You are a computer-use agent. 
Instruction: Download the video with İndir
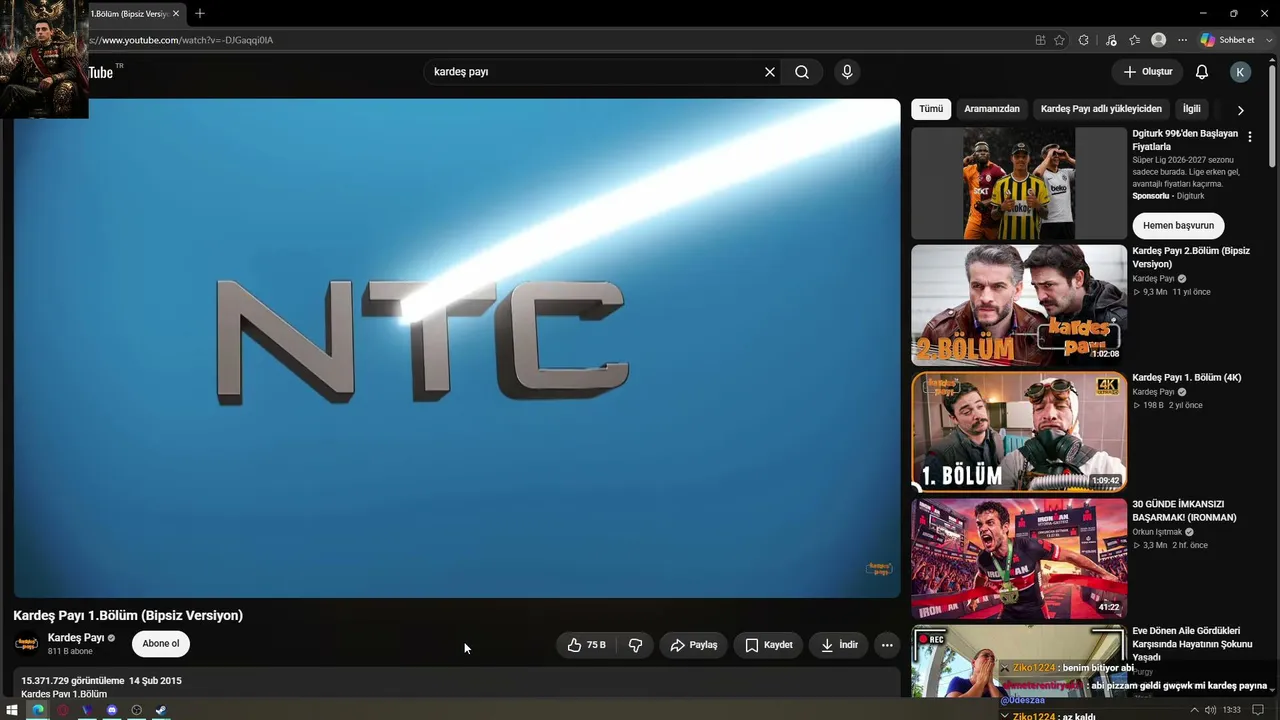[x=839, y=645]
